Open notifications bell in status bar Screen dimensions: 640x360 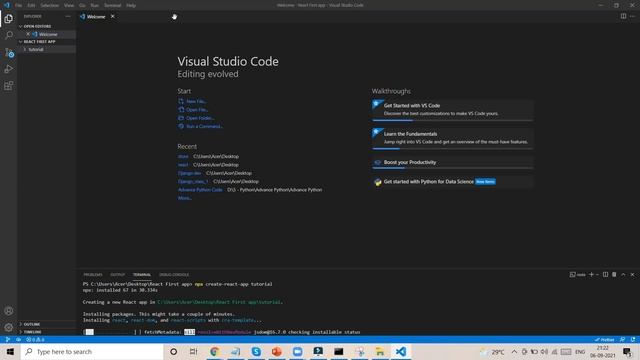(633, 340)
